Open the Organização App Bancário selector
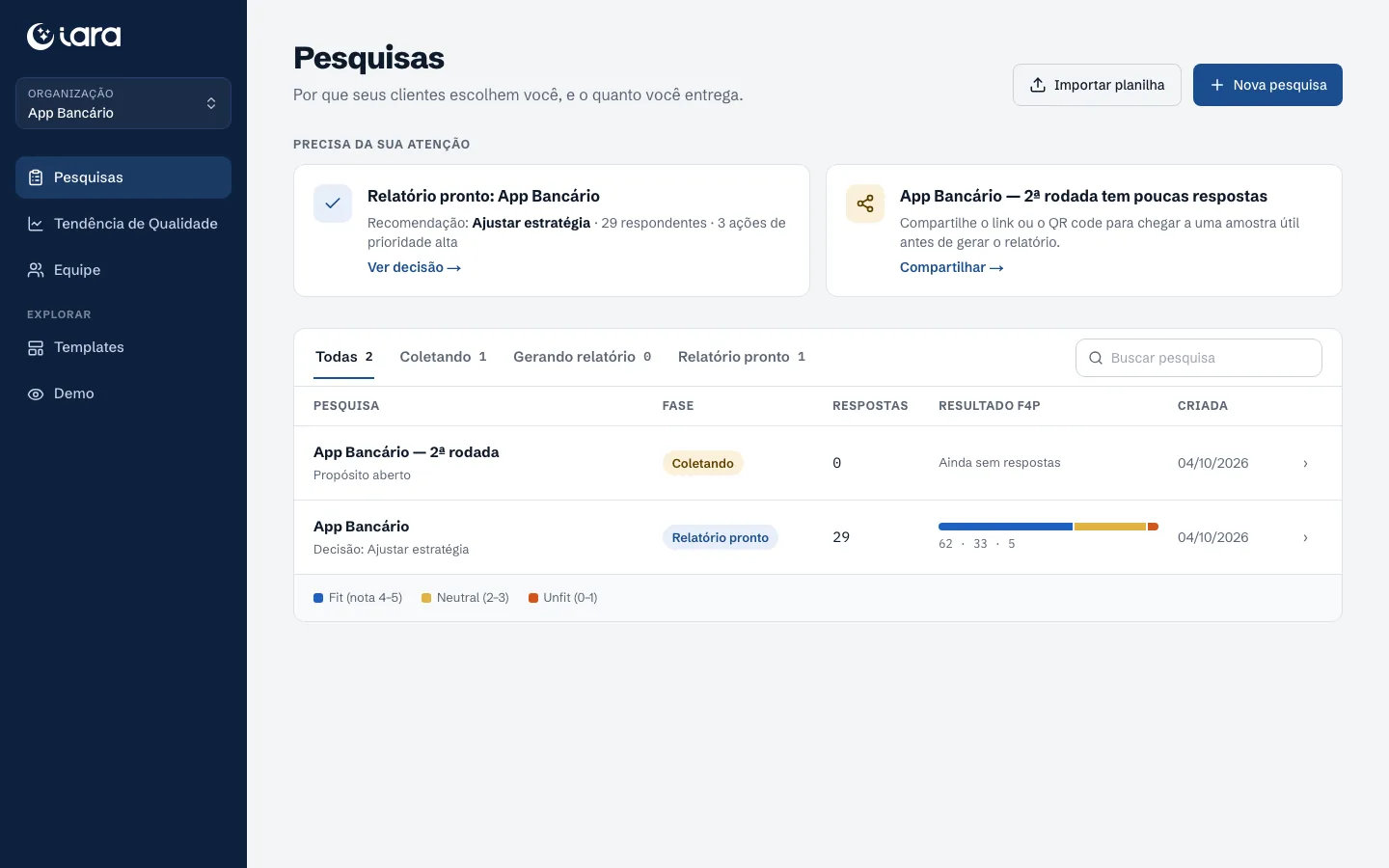 [x=123, y=103]
